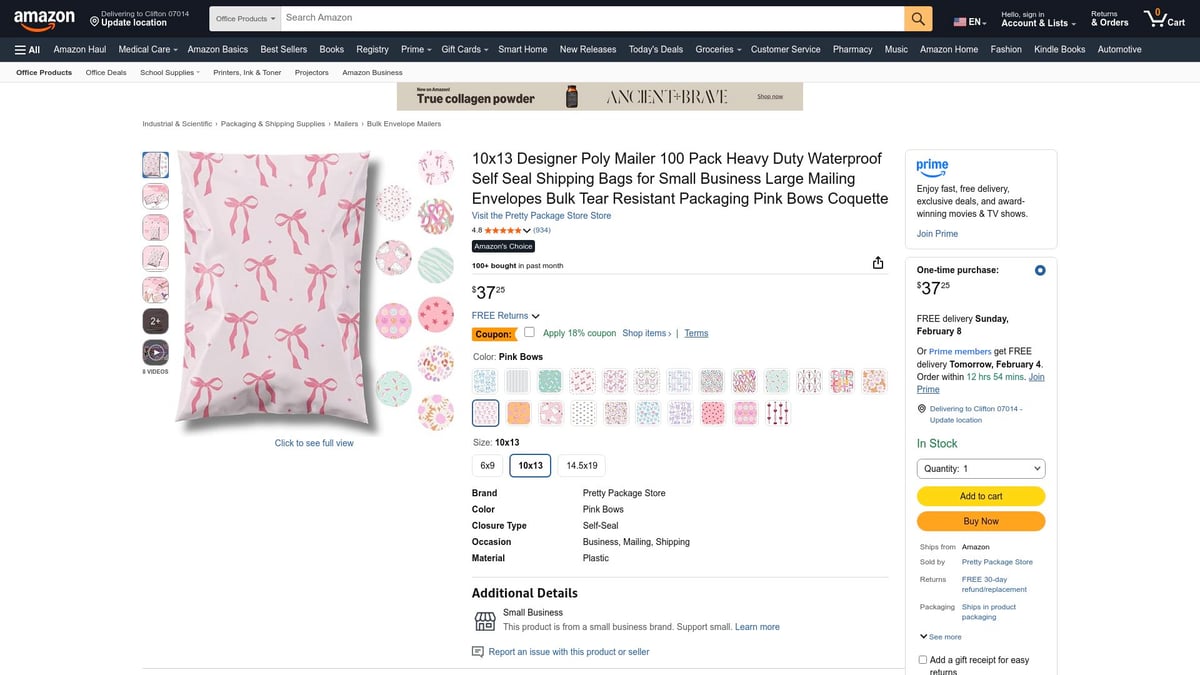Visit the Pretty Package Store link
1200x675 pixels.
tap(541, 216)
